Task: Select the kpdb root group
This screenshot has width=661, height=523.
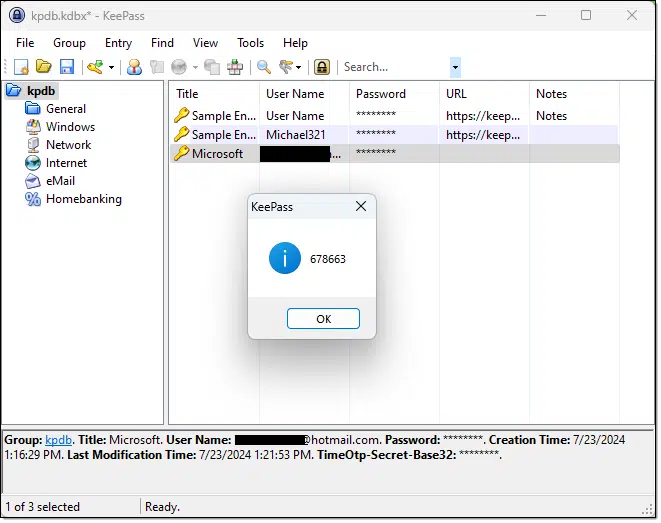Action: click(41, 91)
